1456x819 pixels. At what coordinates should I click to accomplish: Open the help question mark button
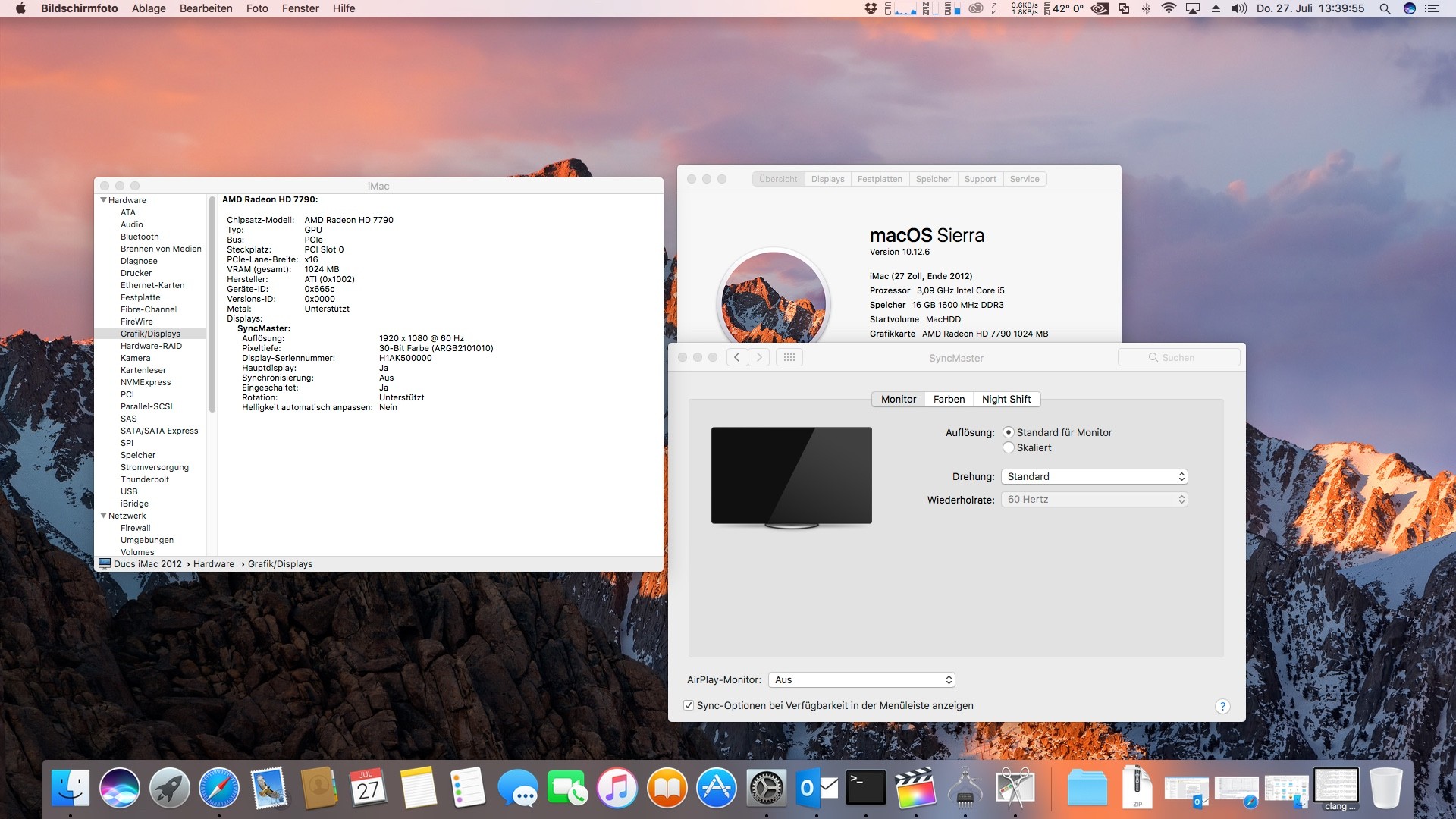pyautogui.click(x=1222, y=706)
